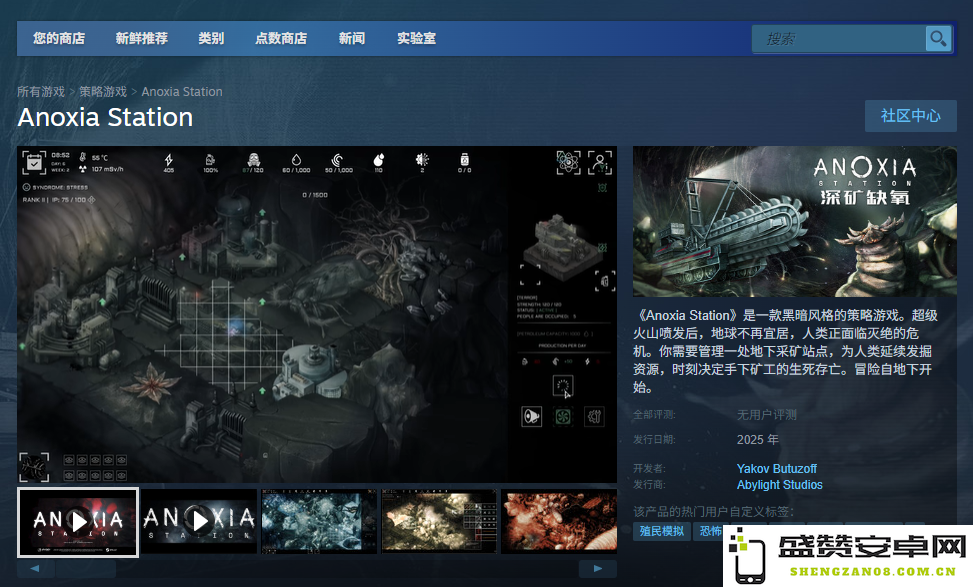973x587 pixels.
Task: Follow the 所有游戏 breadcrumb link
Action: point(41,92)
